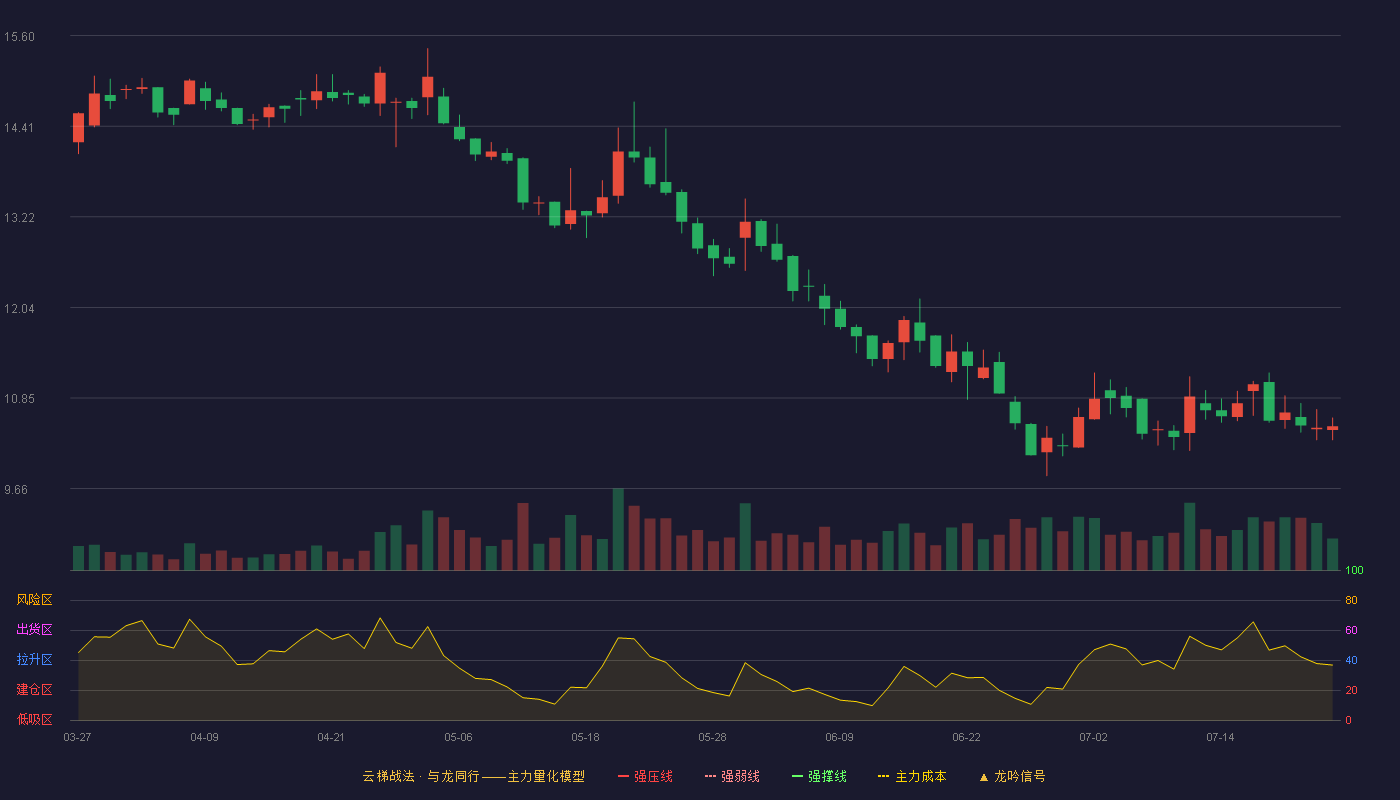Toggle the green 强撑线 legend marker

click(x=797, y=776)
